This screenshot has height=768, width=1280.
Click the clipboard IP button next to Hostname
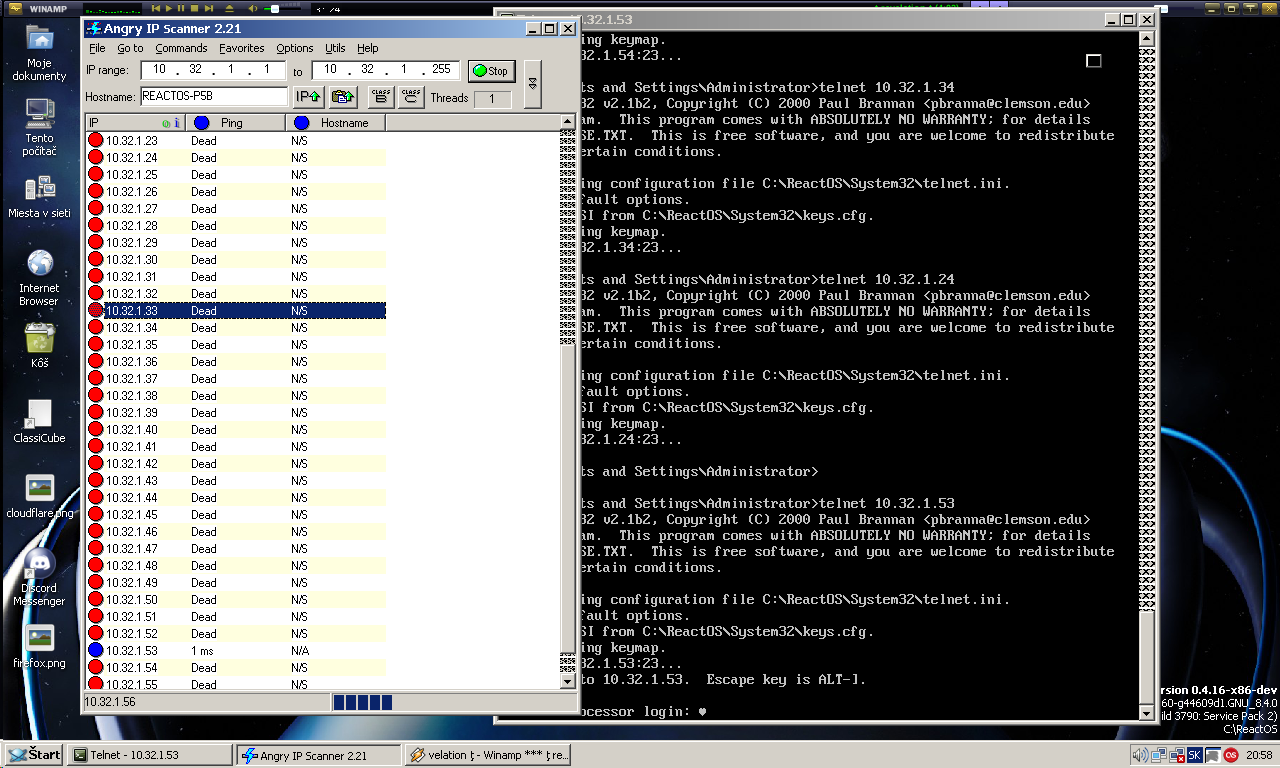343,97
